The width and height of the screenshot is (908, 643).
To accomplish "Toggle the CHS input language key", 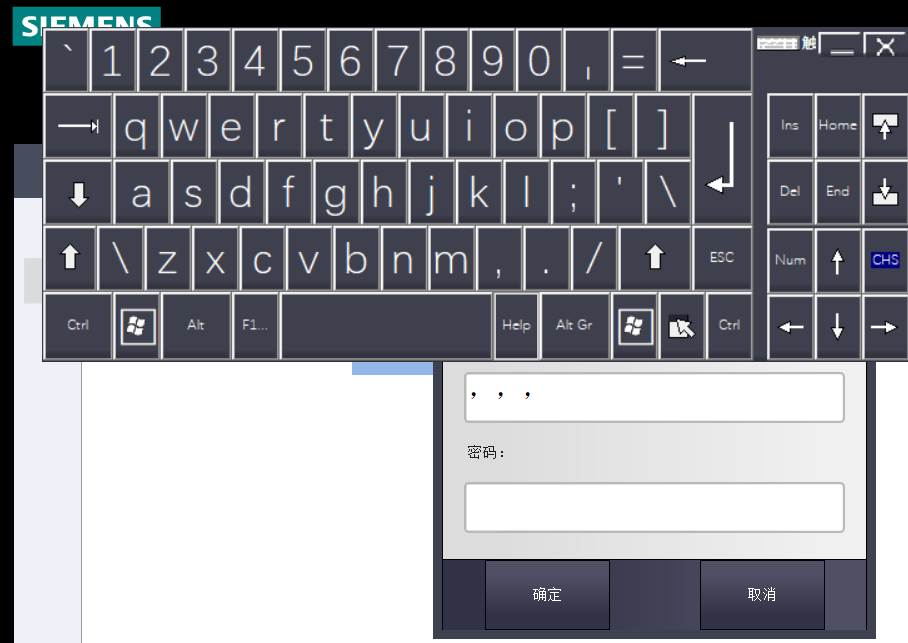I will 885,260.
